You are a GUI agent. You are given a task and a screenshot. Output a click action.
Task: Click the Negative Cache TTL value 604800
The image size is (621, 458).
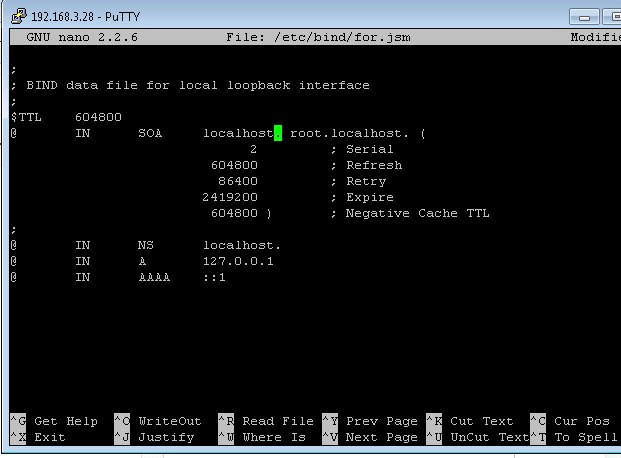pos(234,213)
